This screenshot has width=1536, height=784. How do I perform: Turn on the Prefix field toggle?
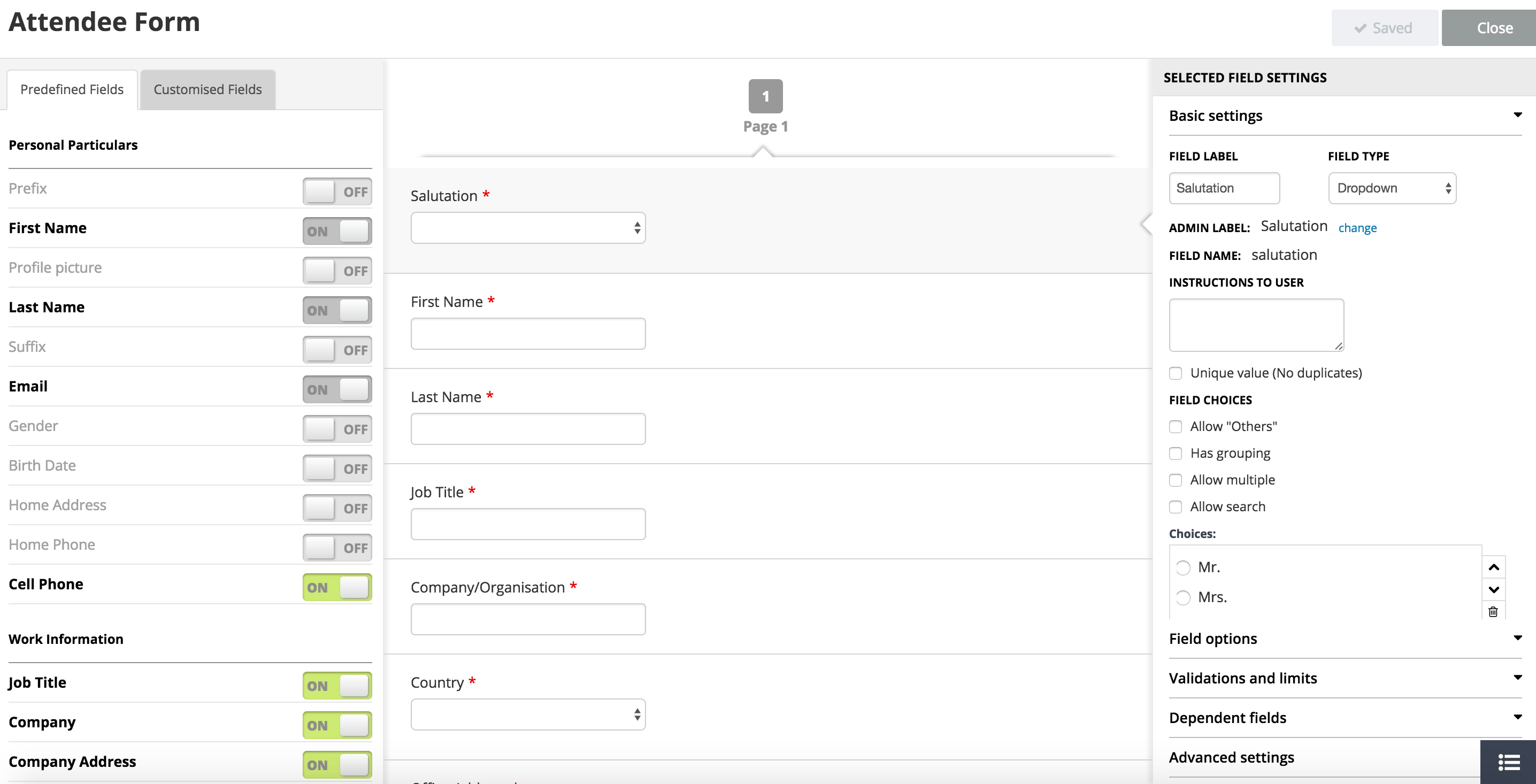[337, 191]
